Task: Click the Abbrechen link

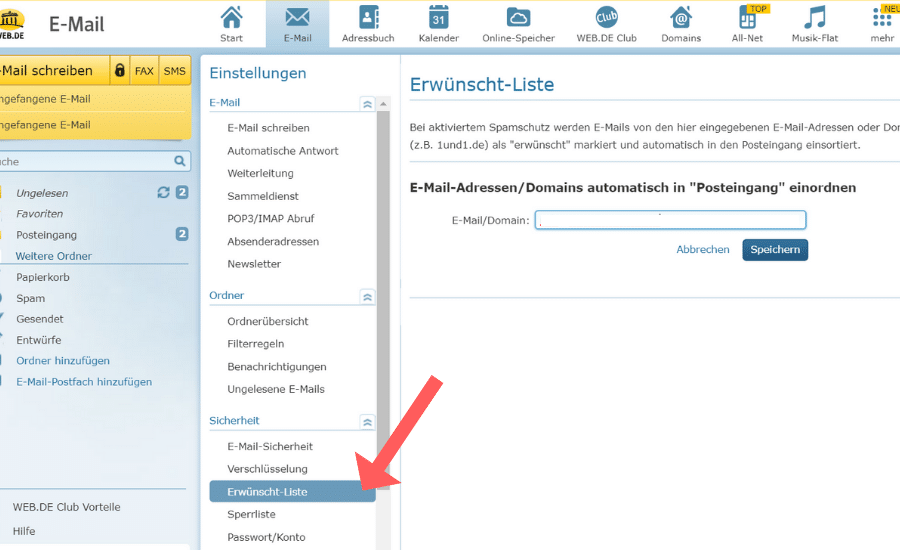Action: point(703,250)
